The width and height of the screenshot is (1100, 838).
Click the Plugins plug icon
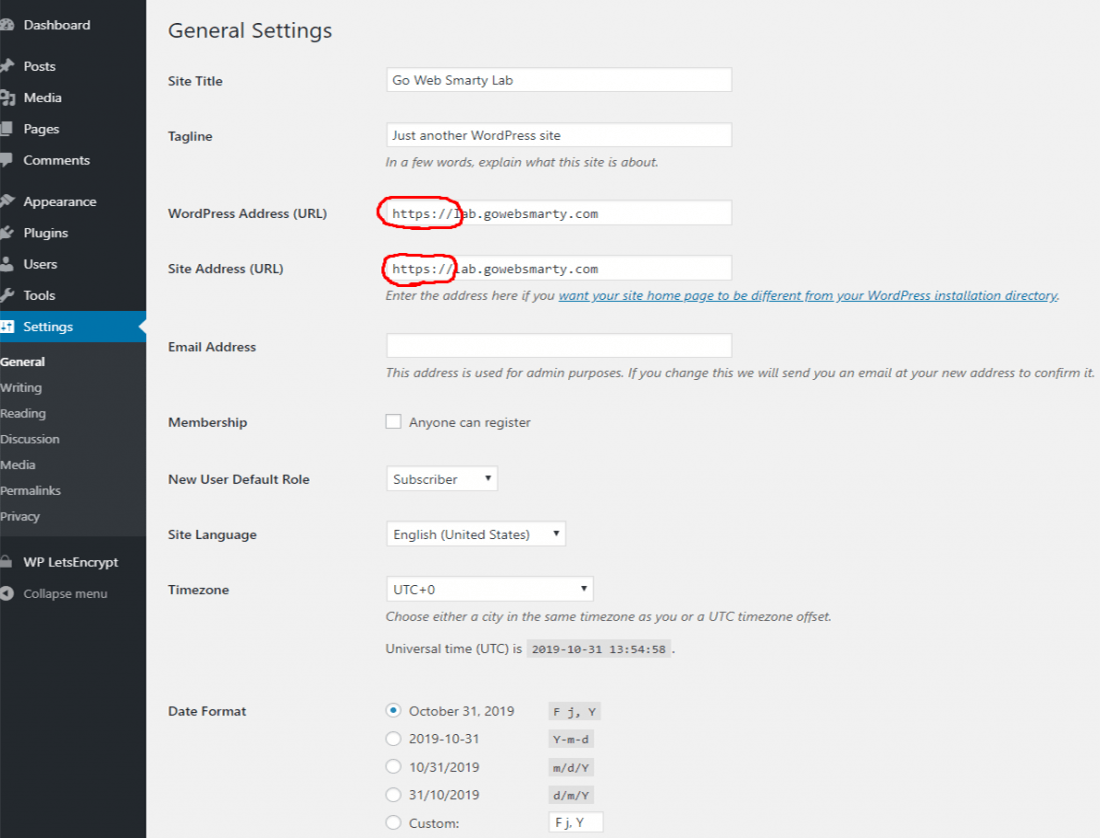pyautogui.click(x=7, y=233)
